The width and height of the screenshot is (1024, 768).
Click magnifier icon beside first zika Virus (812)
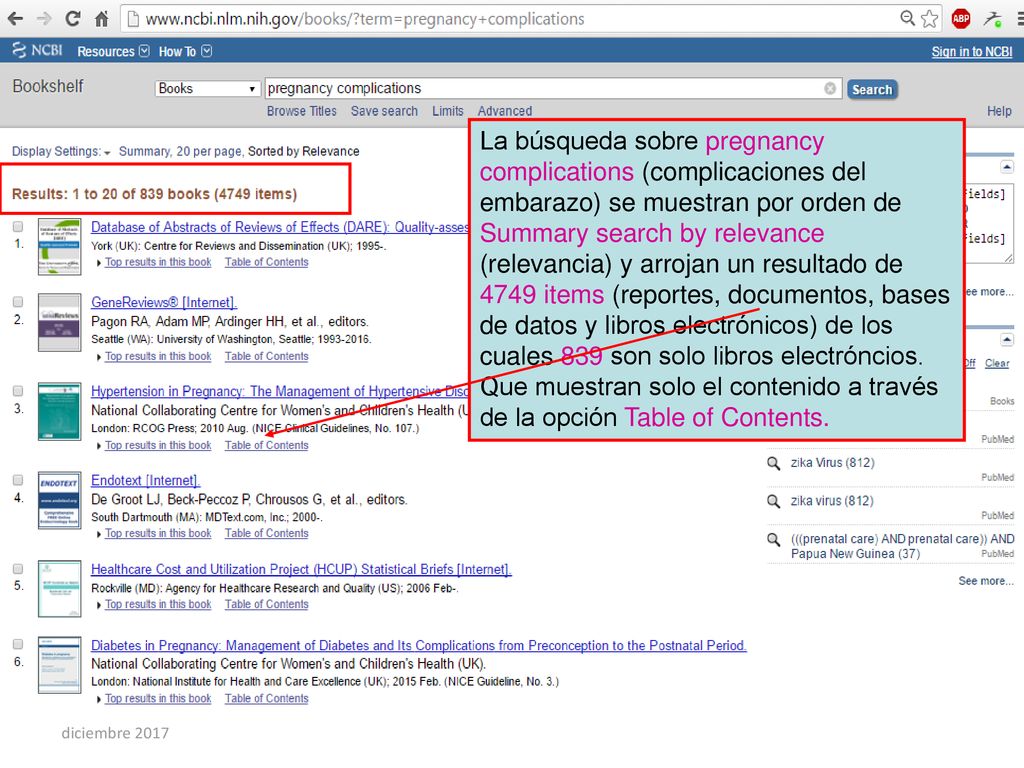point(773,463)
